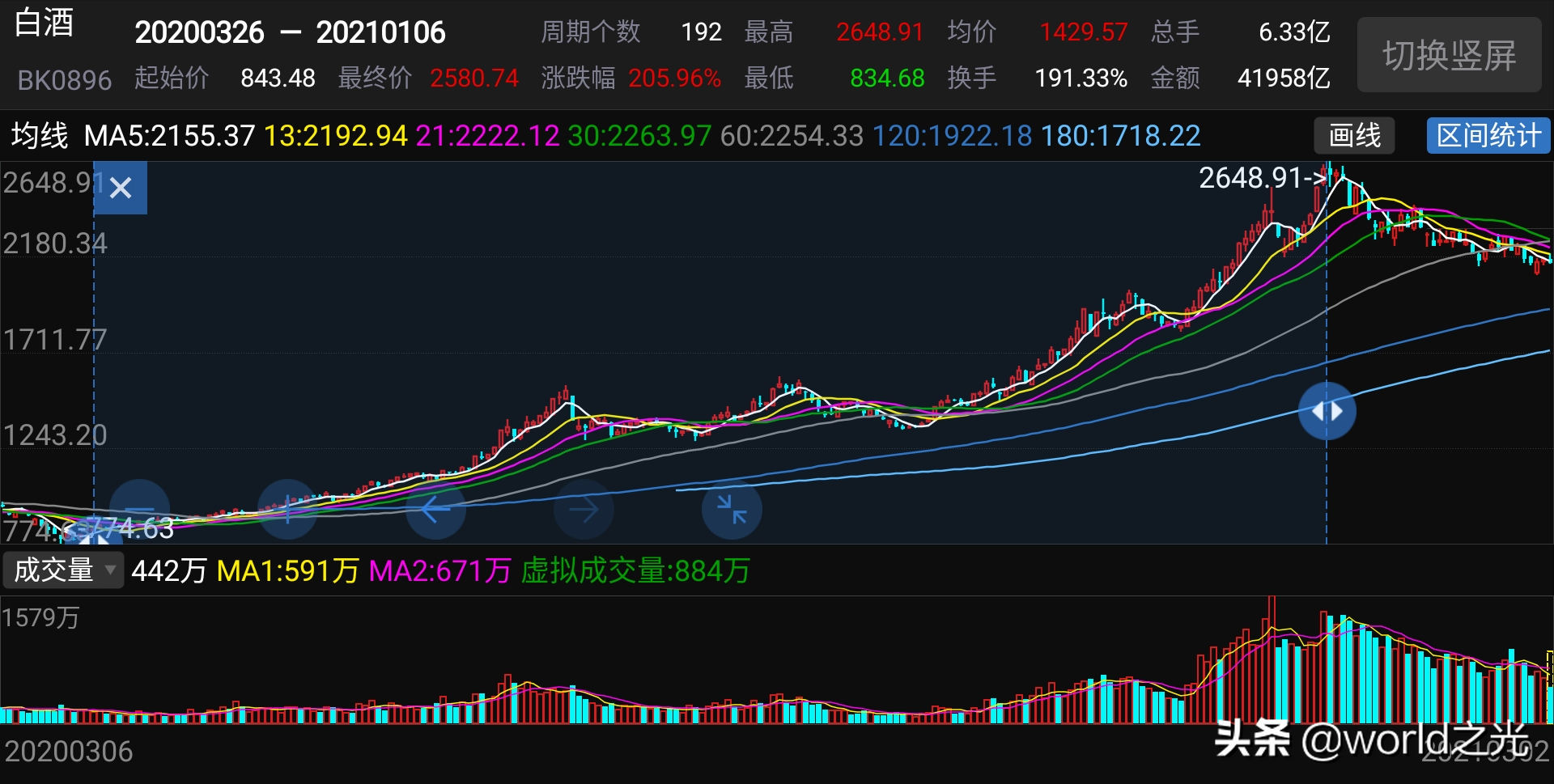Toggle drawing mode off after sketching
Screen dimensions: 1554x784
click(1352, 136)
